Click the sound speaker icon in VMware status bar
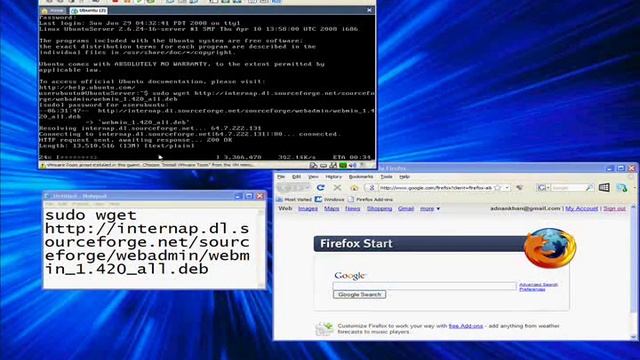The image size is (640, 360). coord(353,165)
